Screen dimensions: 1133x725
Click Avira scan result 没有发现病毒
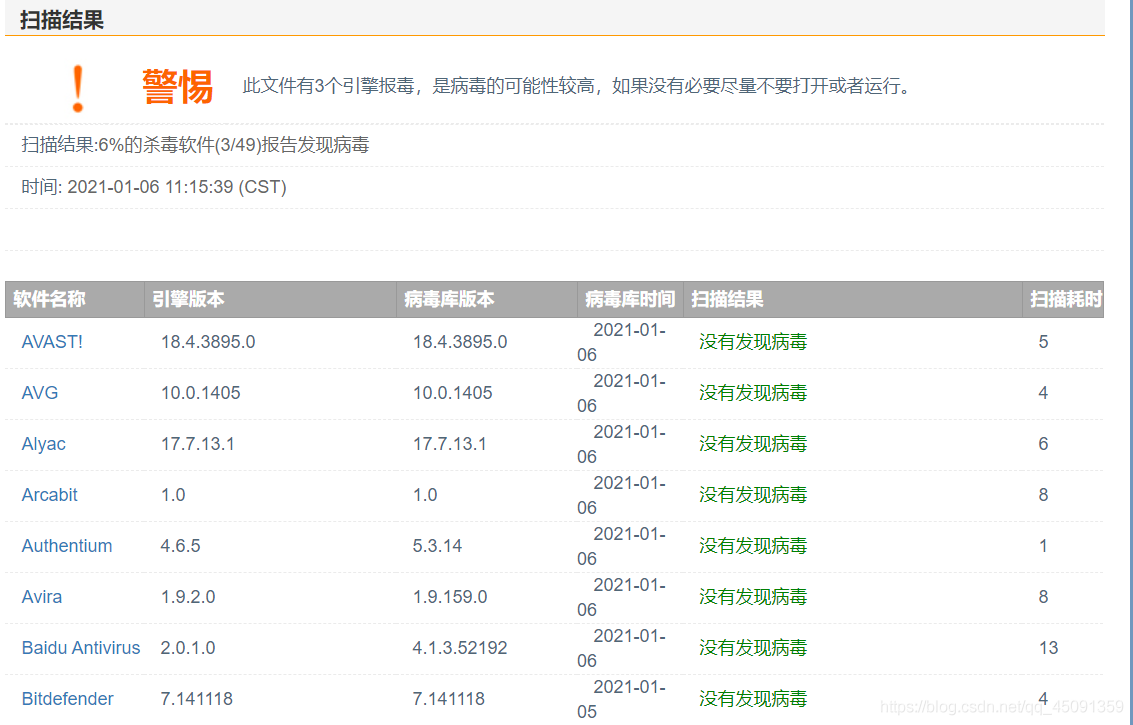point(753,597)
